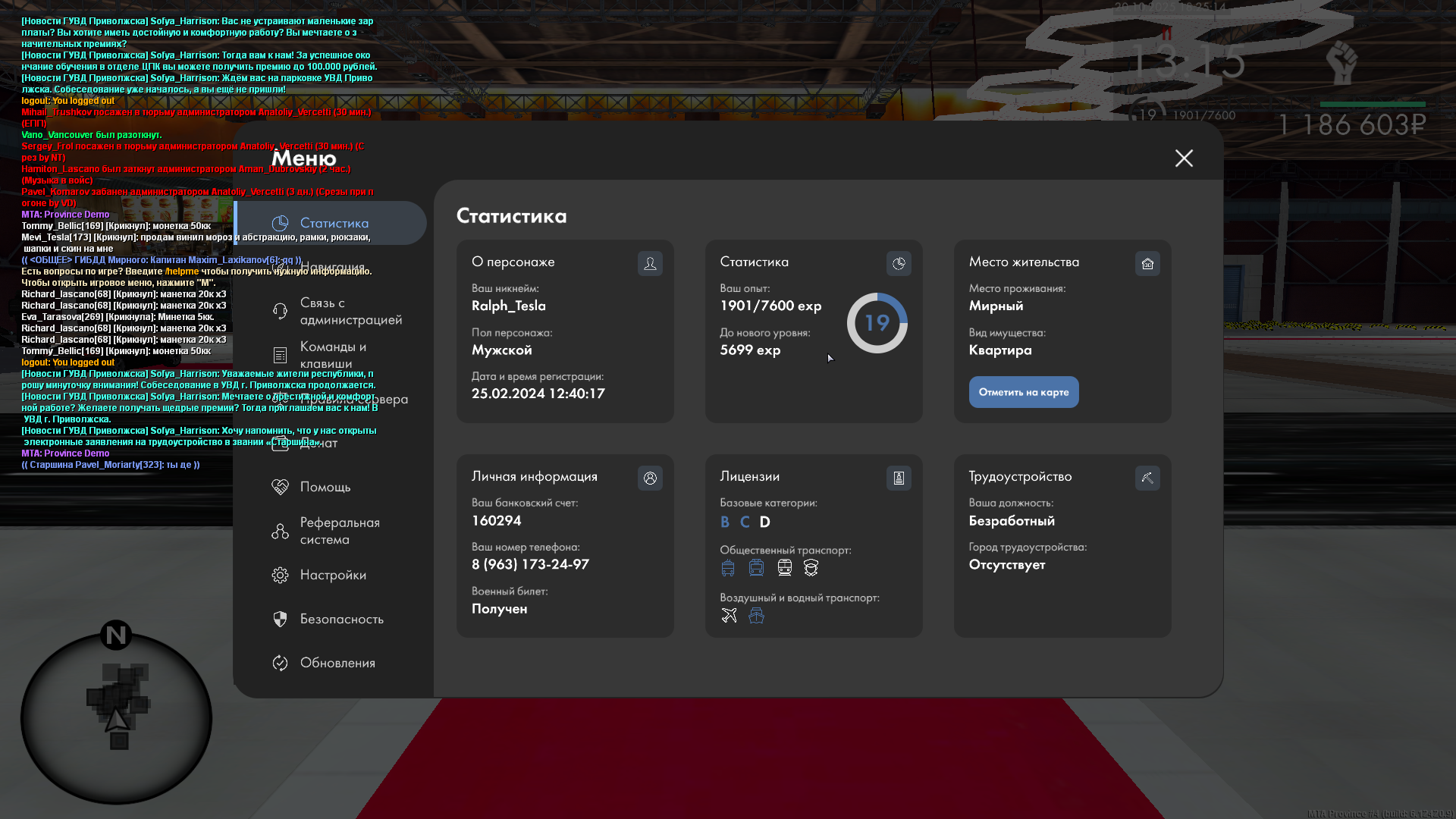This screenshot has height=819, width=1456.
Task: Click the Помощь handshake menu item
Action: [325, 487]
